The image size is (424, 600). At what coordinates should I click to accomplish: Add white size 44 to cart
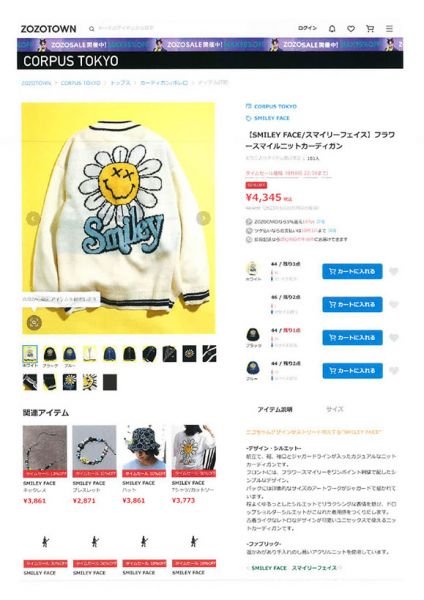pos(352,271)
